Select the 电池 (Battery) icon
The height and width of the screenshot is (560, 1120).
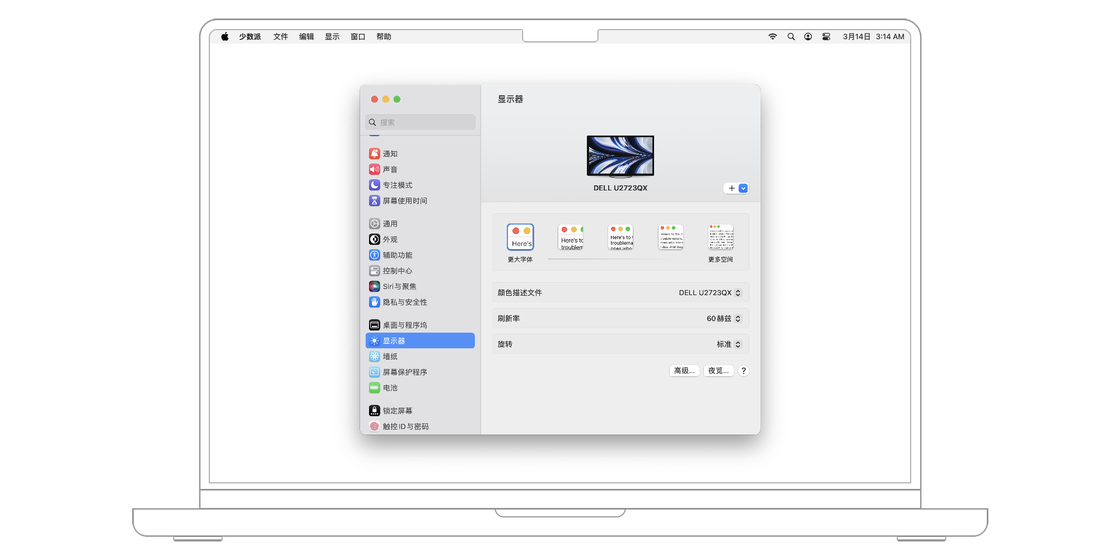pos(374,388)
